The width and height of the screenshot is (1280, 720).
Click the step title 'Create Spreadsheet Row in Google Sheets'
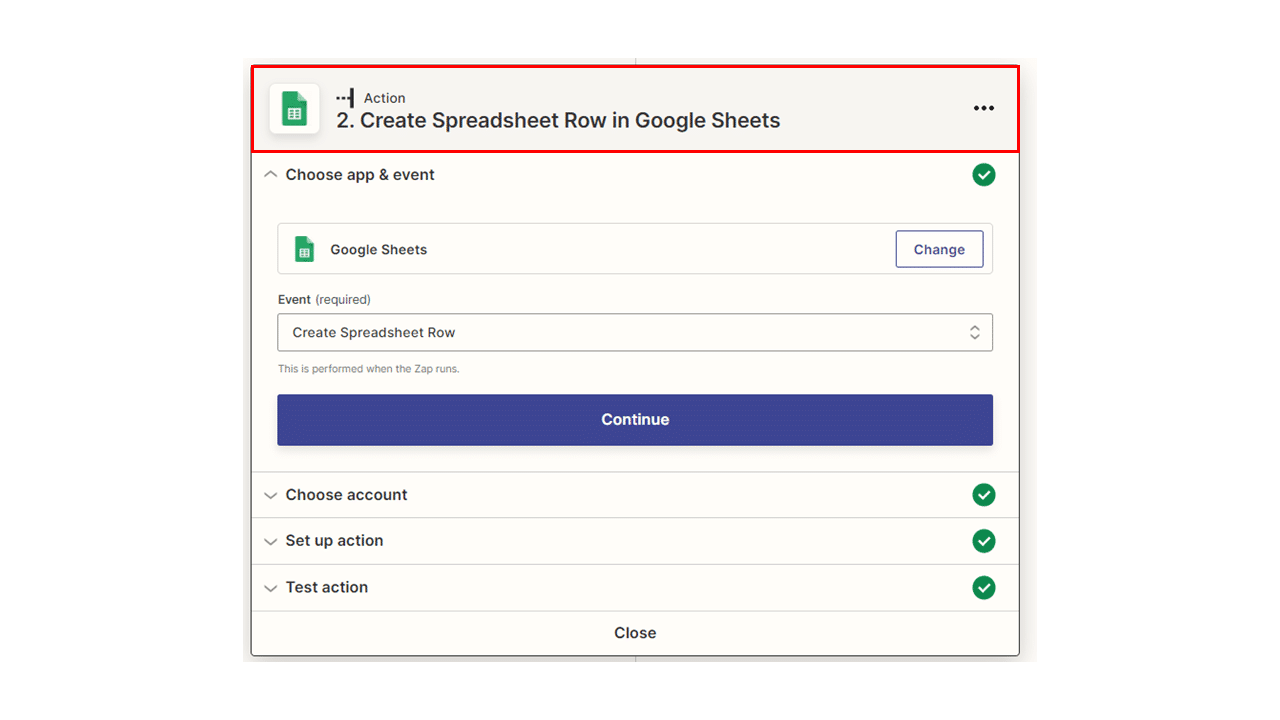click(x=558, y=121)
